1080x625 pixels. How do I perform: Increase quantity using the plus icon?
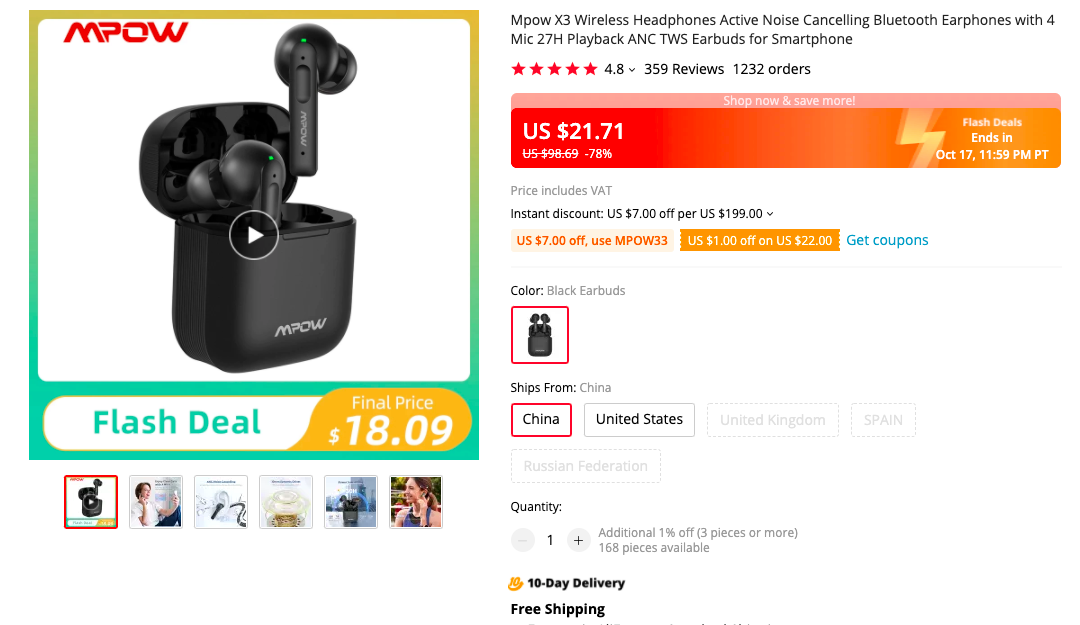578,540
